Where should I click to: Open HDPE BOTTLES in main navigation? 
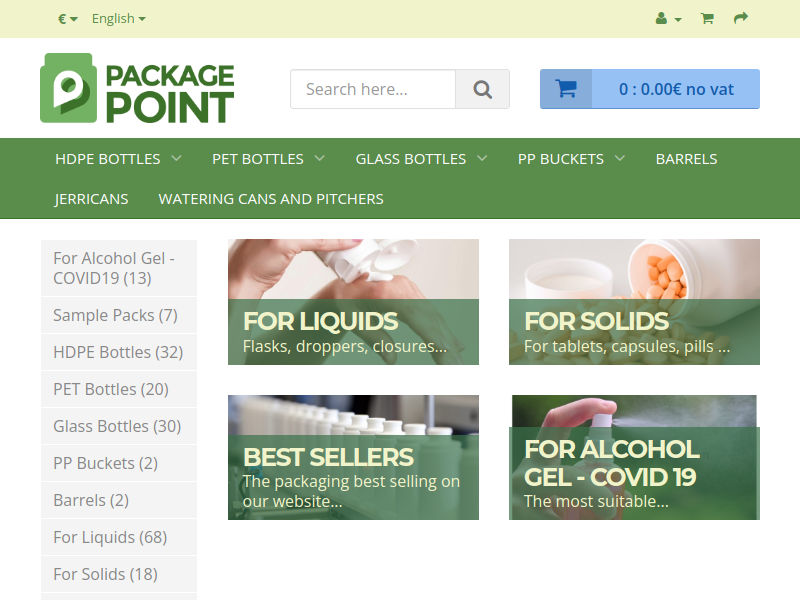pos(108,159)
